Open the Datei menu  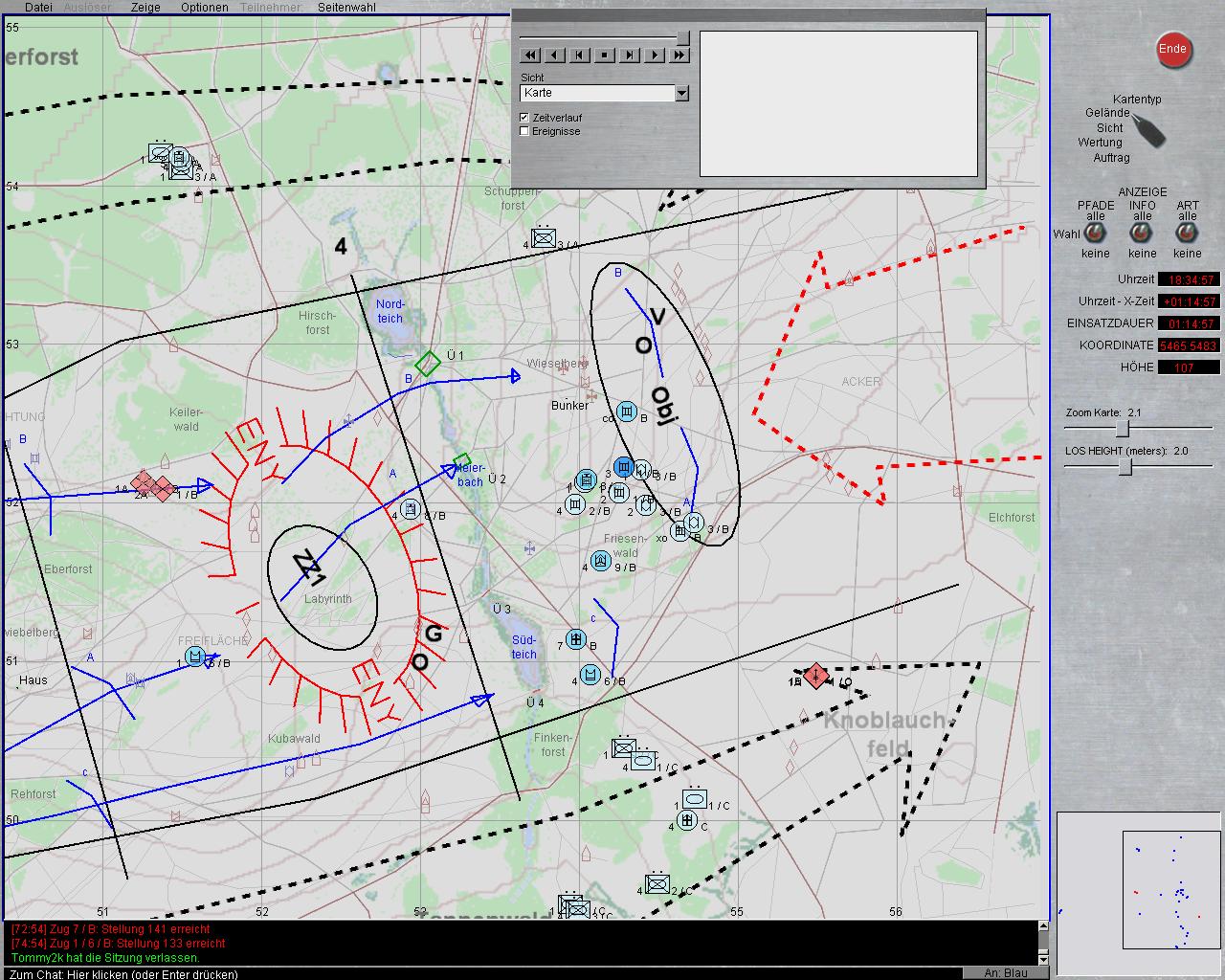(x=38, y=7)
